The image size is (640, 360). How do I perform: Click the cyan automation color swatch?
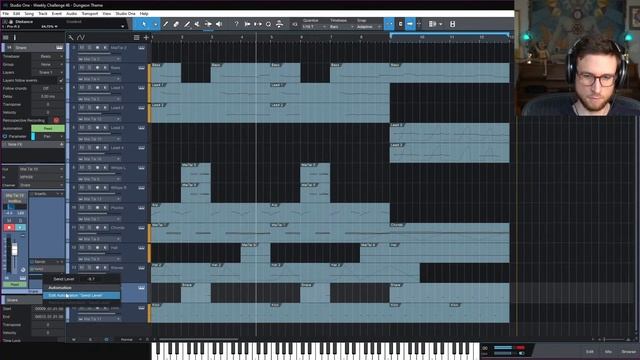(33, 136)
